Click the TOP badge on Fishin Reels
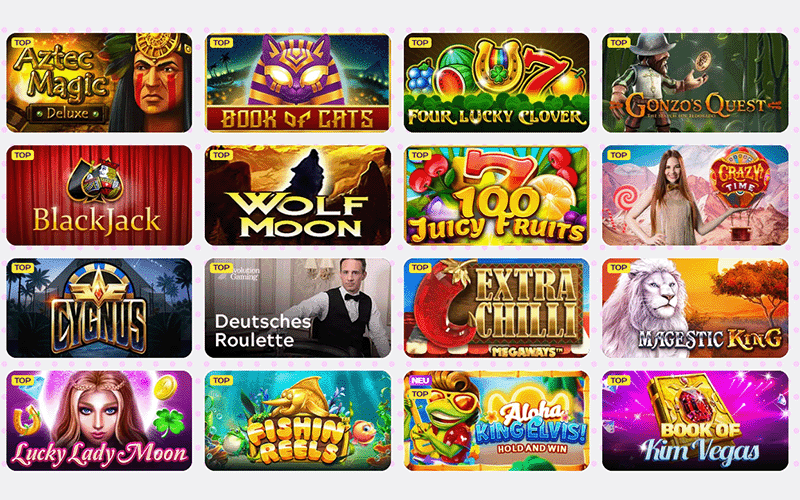The width and height of the screenshot is (800, 500). (x=221, y=381)
